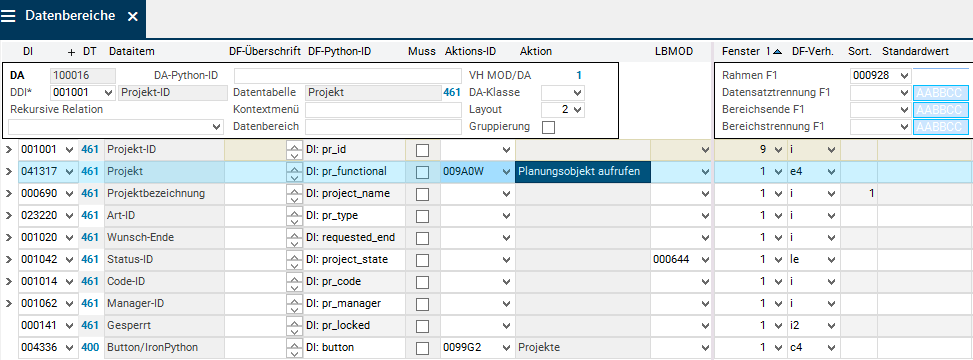Expand the Manager-ID row arrow
Image resolution: width=973 pixels, height=360 pixels.
(x=9, y=304)
